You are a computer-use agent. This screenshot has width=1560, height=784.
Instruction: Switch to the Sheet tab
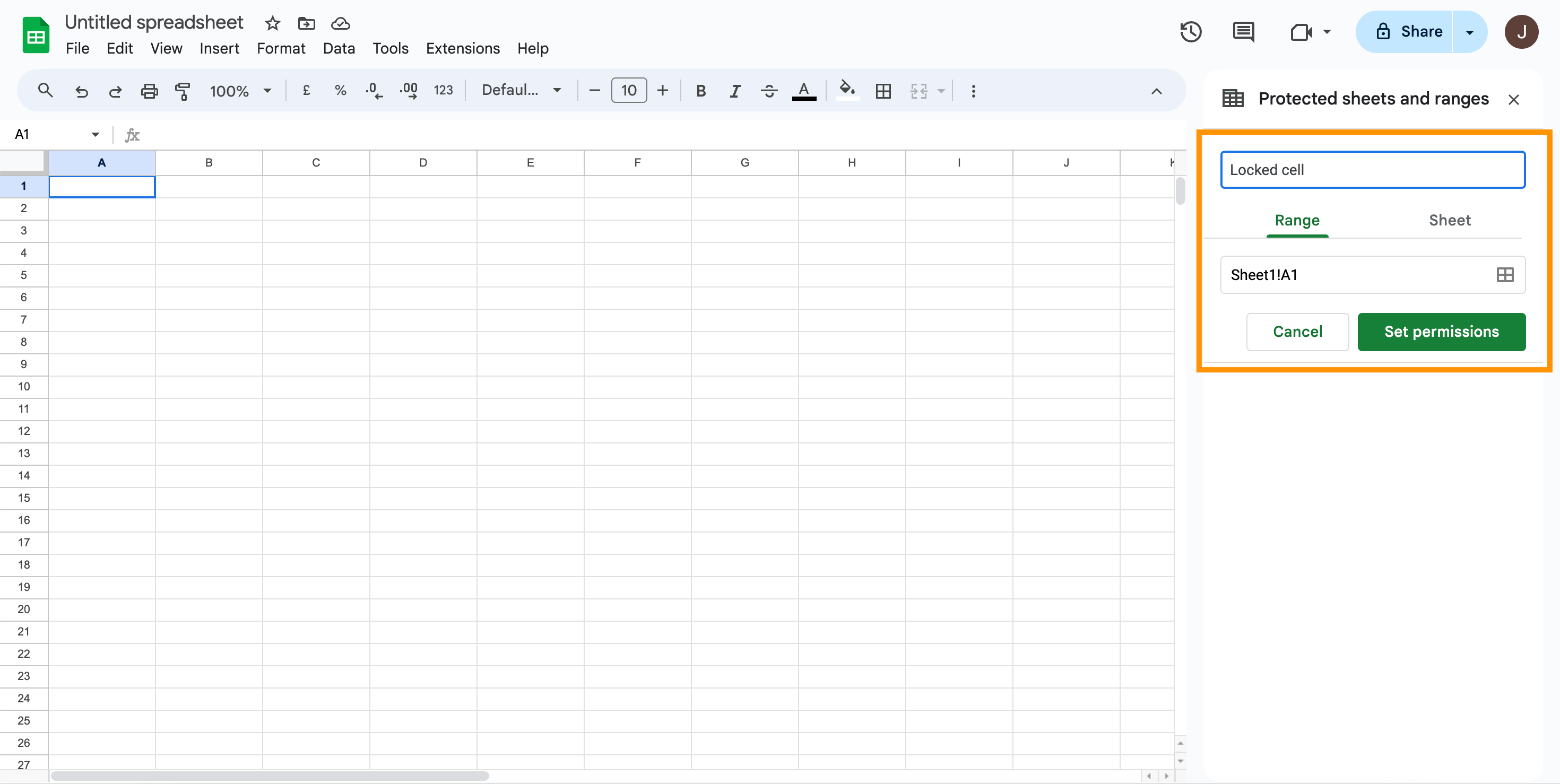click(x=1449, y=220)
